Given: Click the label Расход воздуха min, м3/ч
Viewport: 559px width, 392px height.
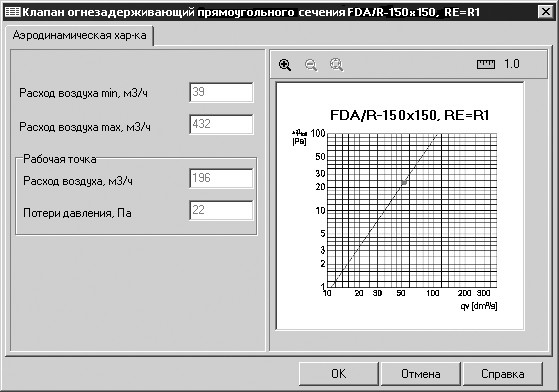Looking at the screenshot, I should click(83, 93).
